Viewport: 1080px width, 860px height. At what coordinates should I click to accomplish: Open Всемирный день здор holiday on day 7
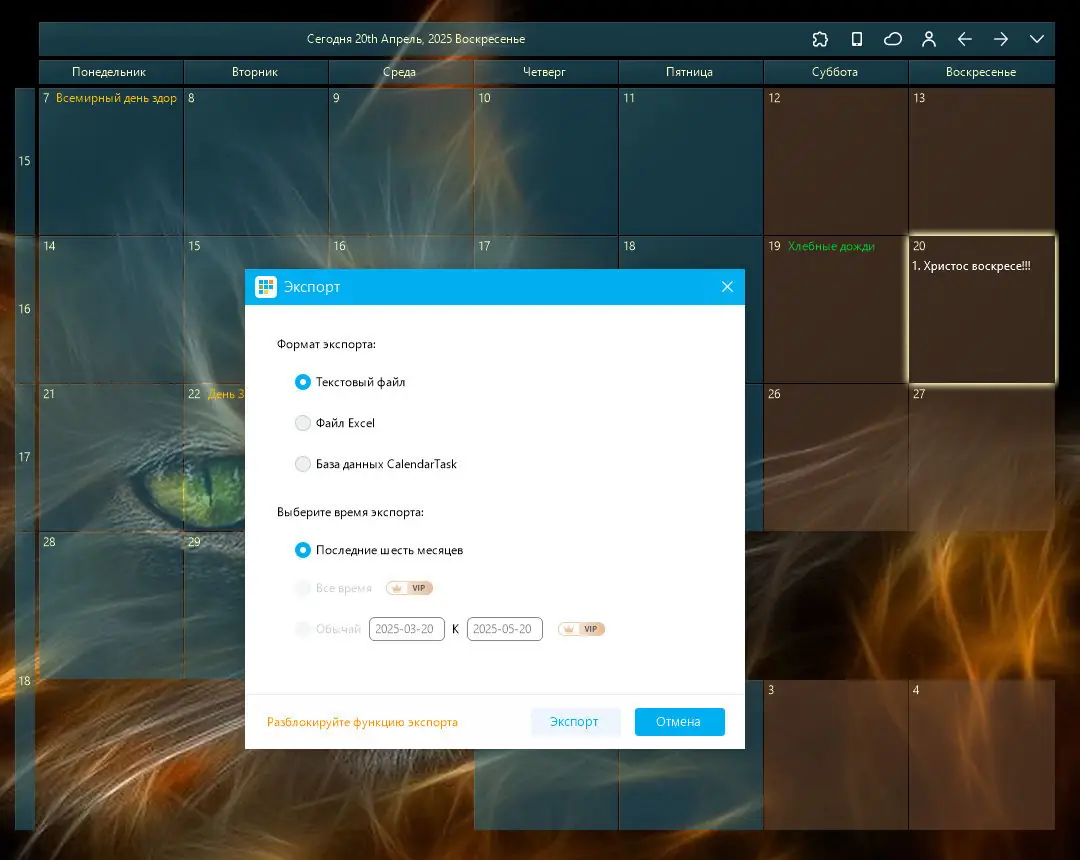[x=116, y=98]
